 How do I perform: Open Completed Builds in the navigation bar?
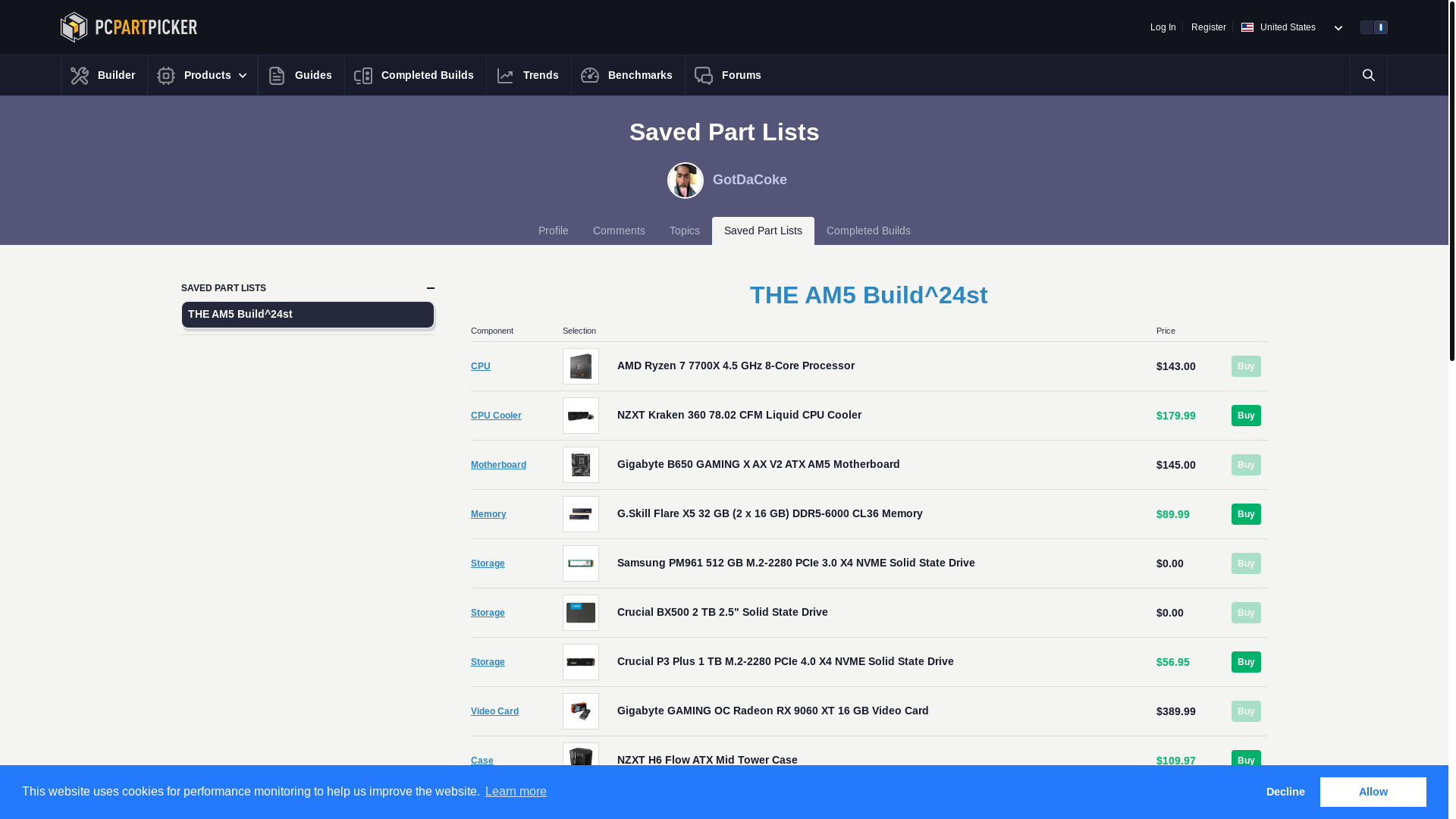(415, 75)
